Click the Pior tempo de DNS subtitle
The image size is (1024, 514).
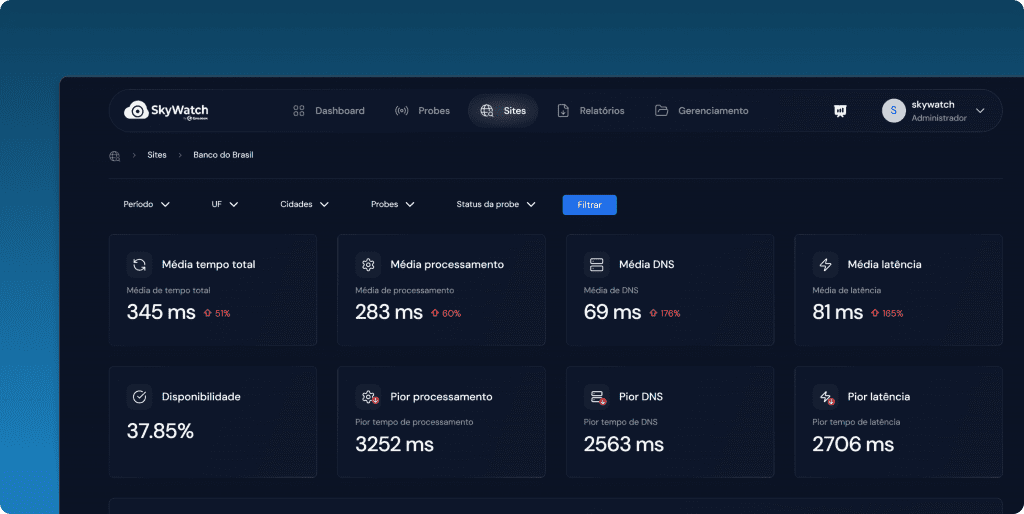tap(620, 422)
